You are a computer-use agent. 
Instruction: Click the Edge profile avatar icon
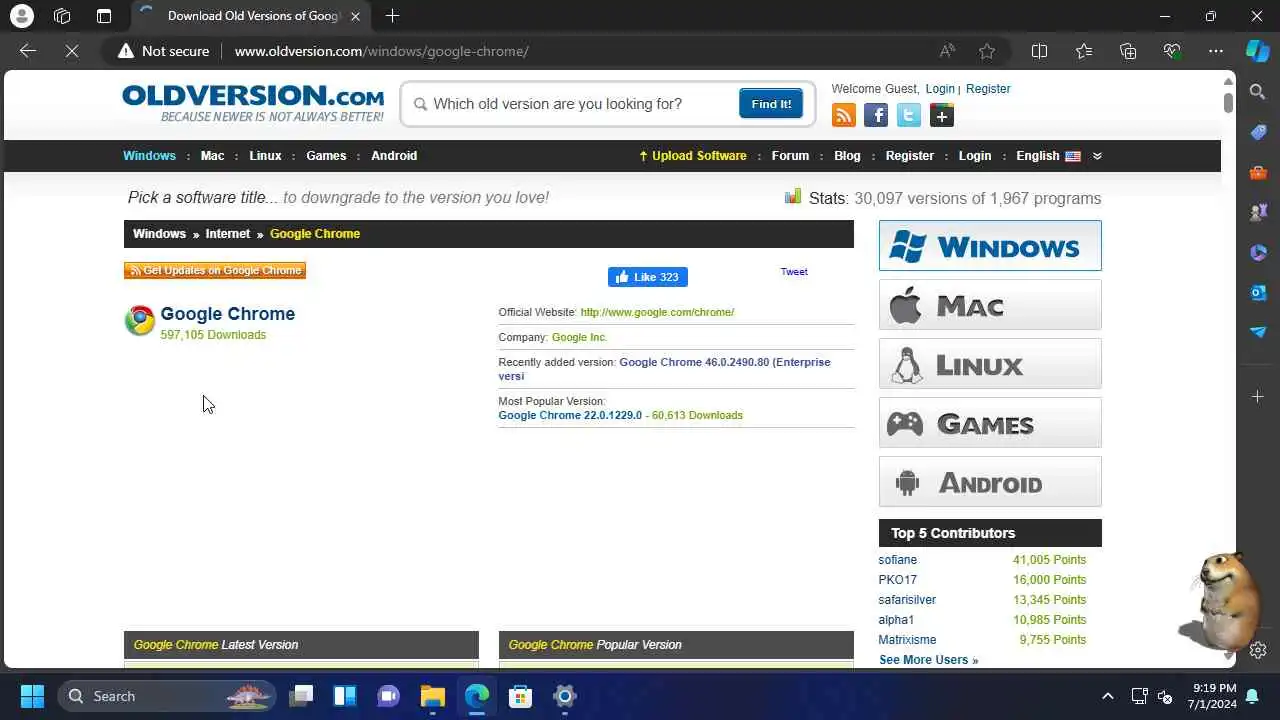[x=21, y=16]
